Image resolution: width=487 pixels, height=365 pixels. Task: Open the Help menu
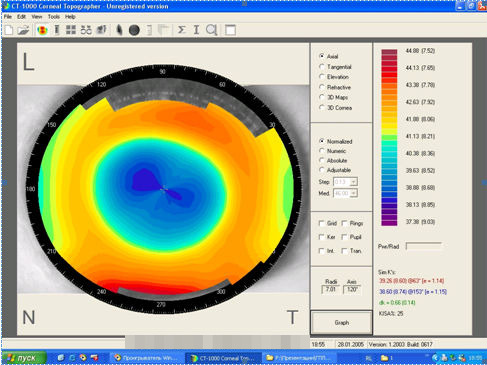tap(70, 17)
